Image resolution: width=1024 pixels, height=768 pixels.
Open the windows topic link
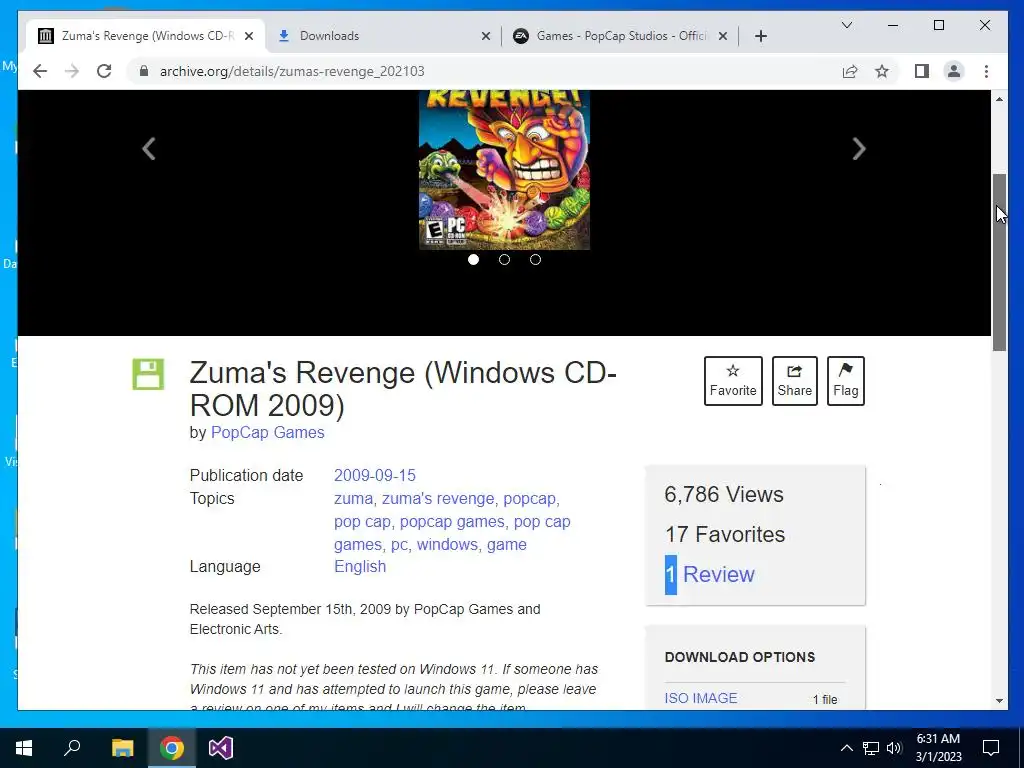pyautogui.click(x=447, y=545)
